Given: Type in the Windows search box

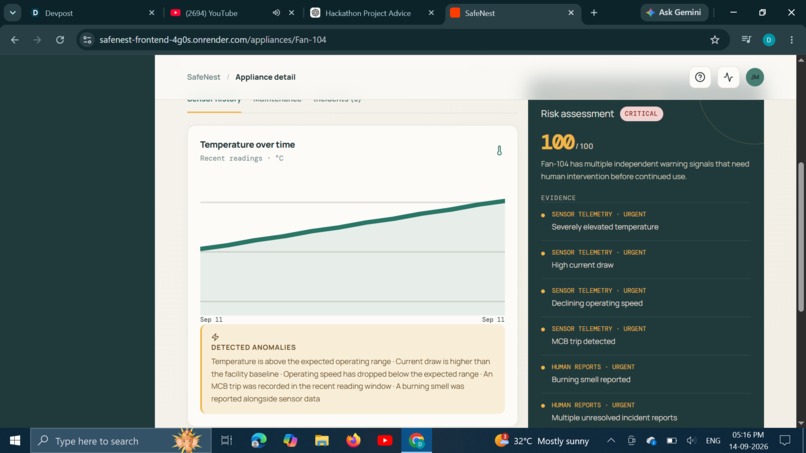Looking at the screenshot, I should (120, 441).
